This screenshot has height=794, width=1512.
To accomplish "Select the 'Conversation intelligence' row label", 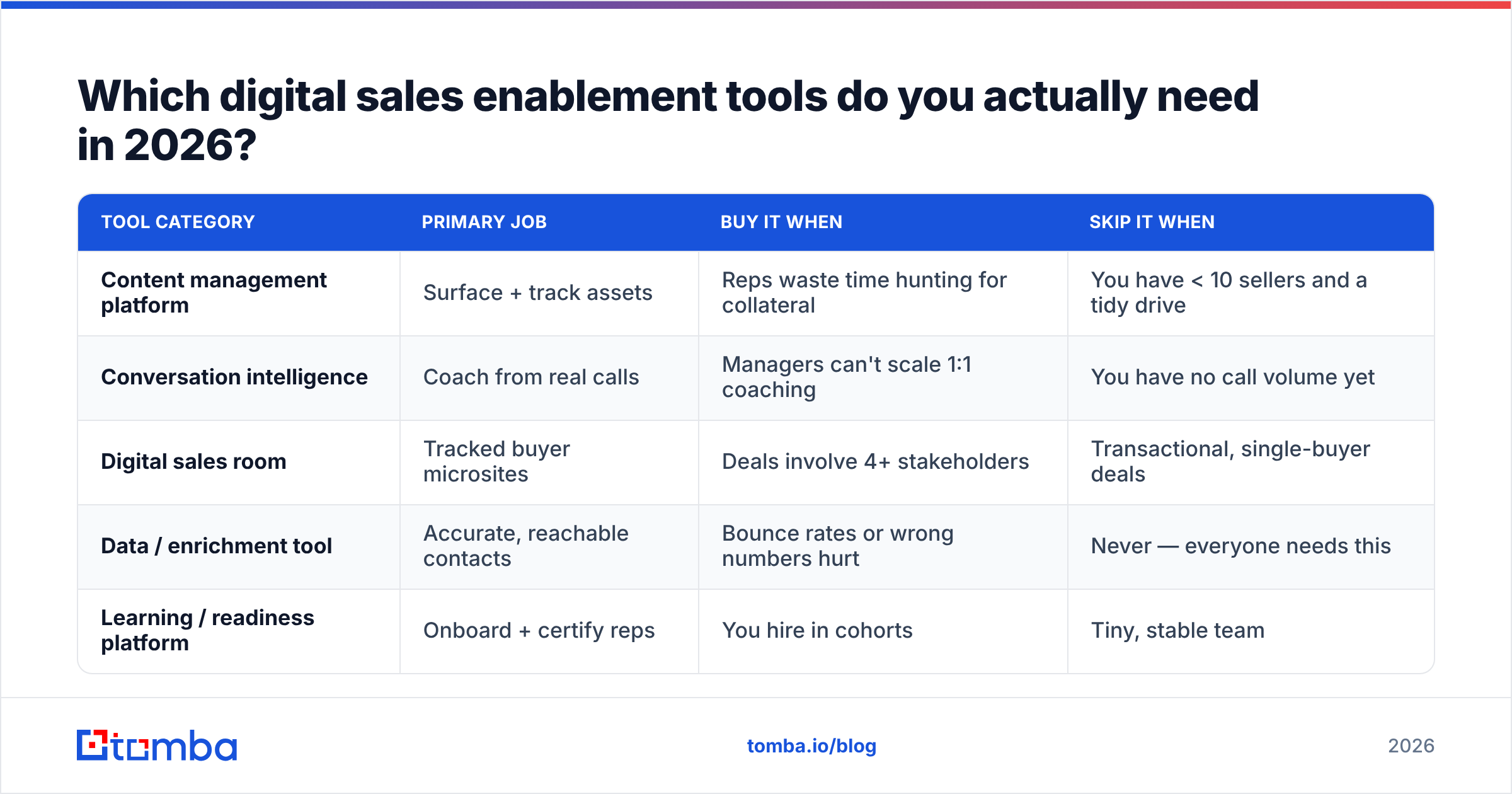I will 234,377.
